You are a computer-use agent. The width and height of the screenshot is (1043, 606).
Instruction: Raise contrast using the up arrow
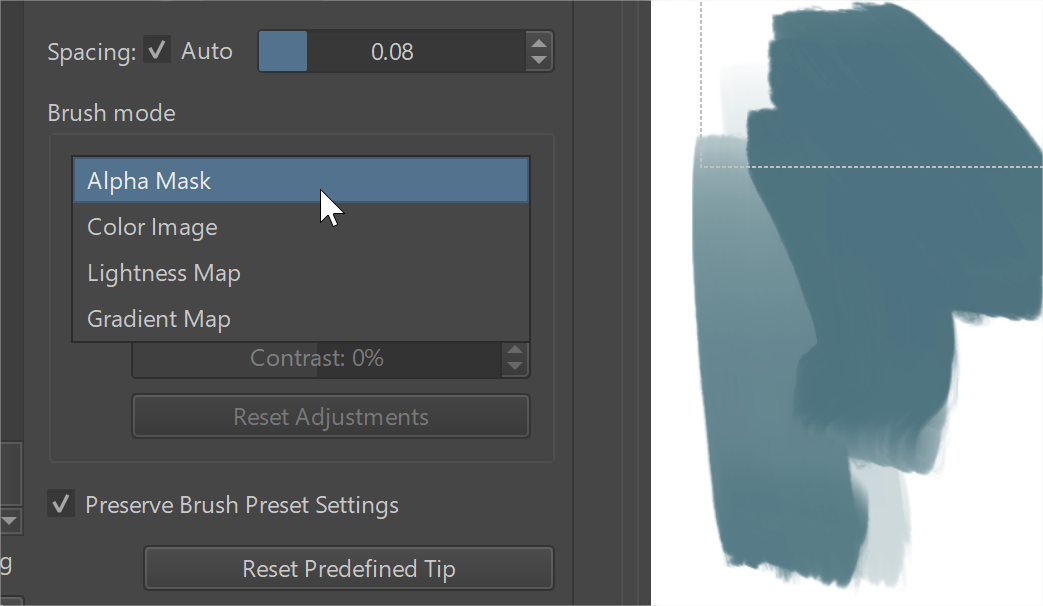point(515,350)
